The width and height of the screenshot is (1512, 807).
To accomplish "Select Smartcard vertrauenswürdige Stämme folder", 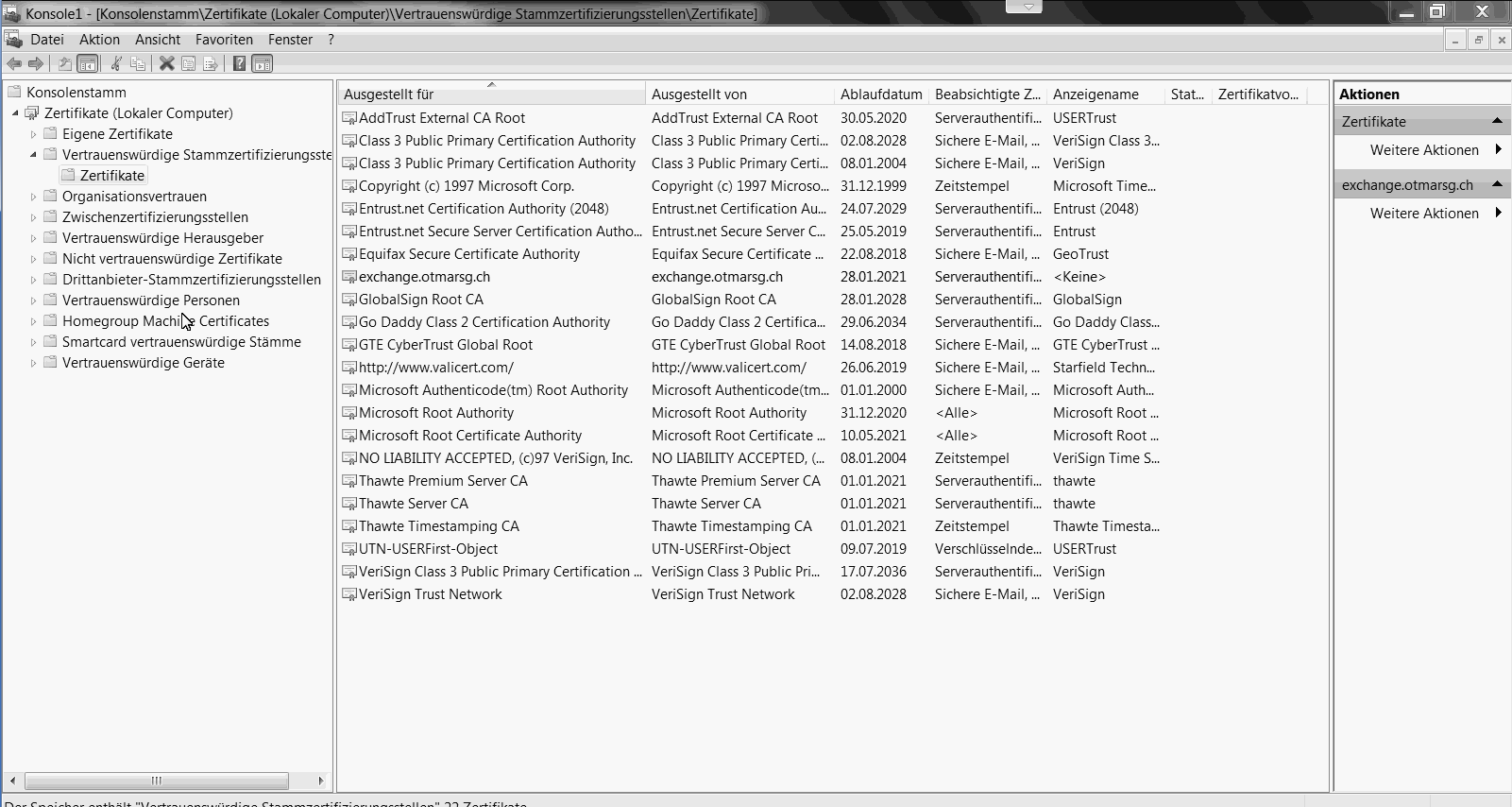I will tap(181, 342).
